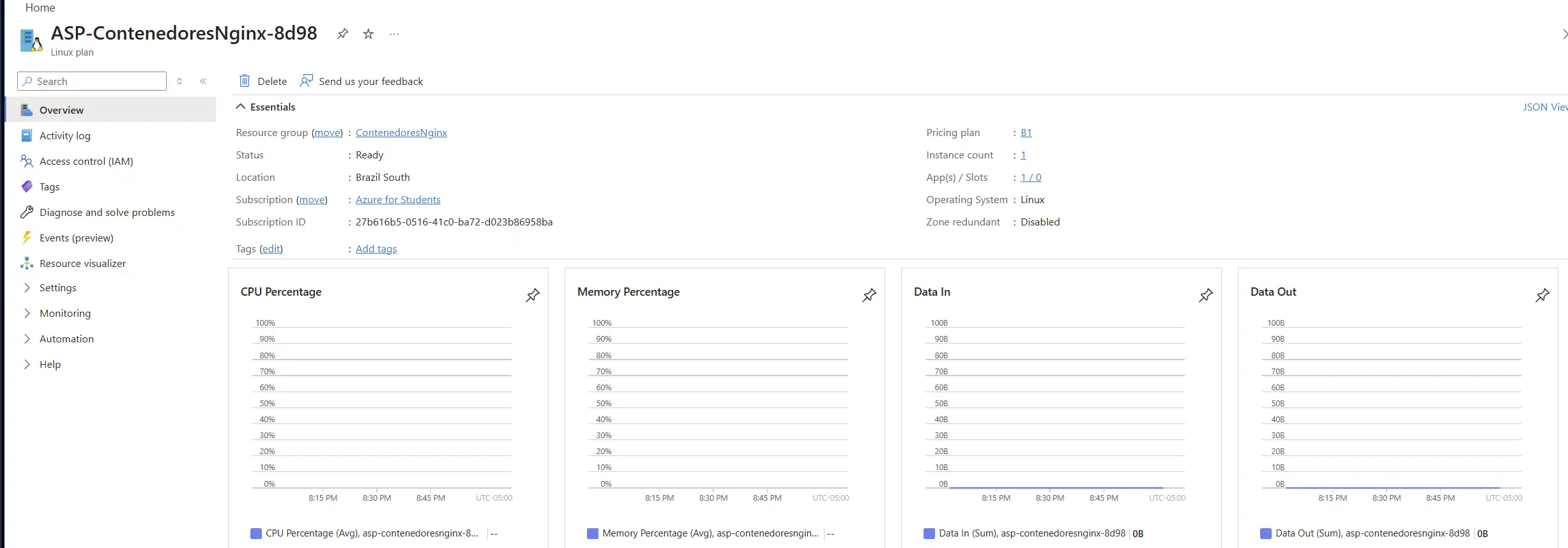The image size is (1568, 548).
Task: Click the Ready status value
Action: [x=369, y=155]
